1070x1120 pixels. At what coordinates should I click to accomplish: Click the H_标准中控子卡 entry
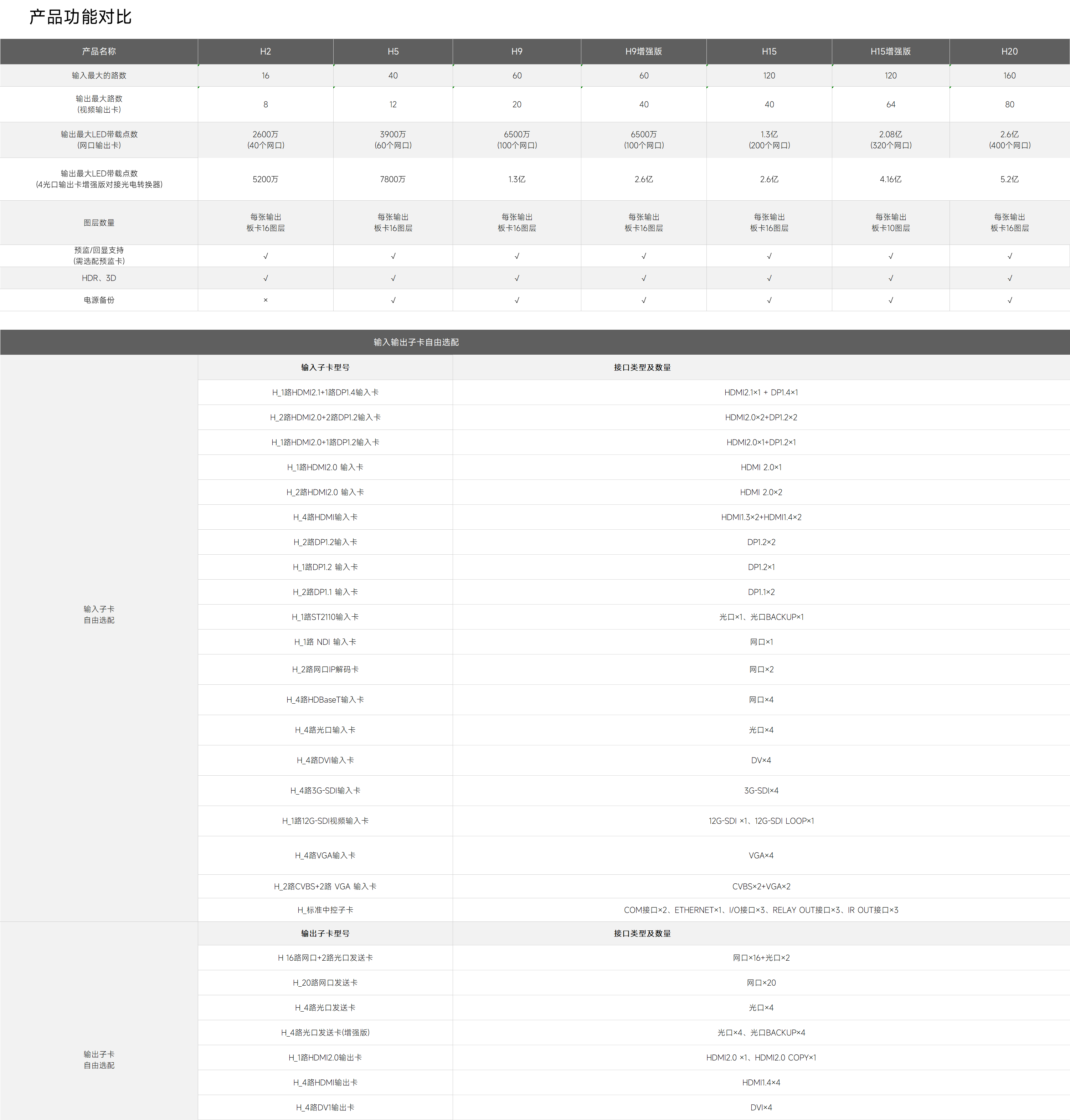(x=325, y=910)
